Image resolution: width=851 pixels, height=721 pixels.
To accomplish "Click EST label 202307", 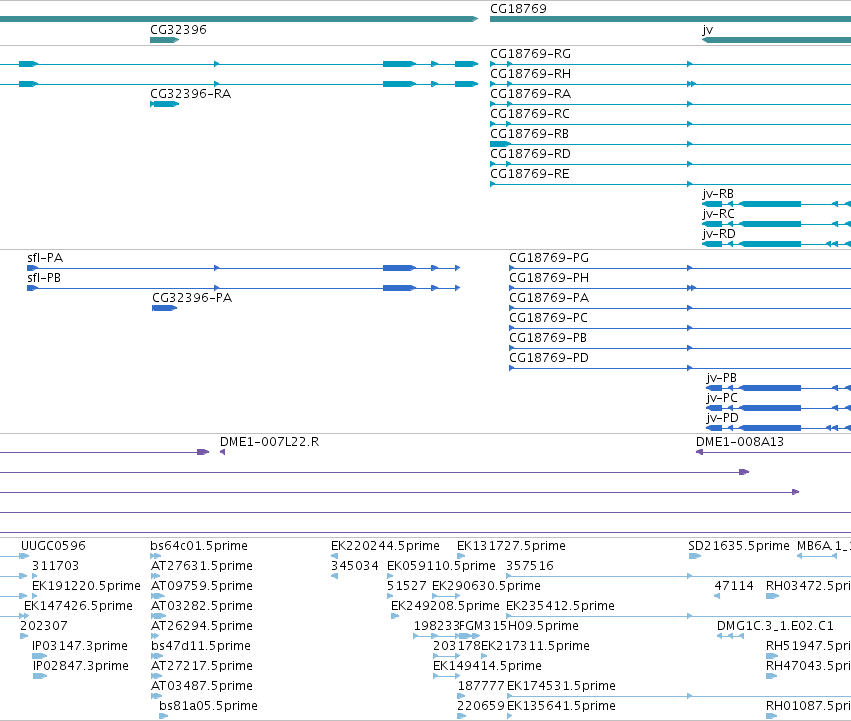I will click(43, 626).
